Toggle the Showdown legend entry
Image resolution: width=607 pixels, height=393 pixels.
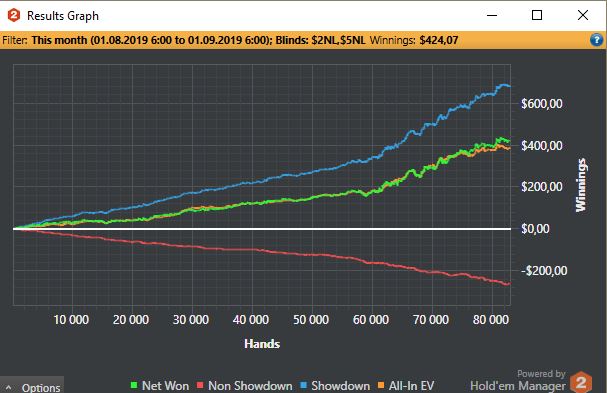coord(335,386)
